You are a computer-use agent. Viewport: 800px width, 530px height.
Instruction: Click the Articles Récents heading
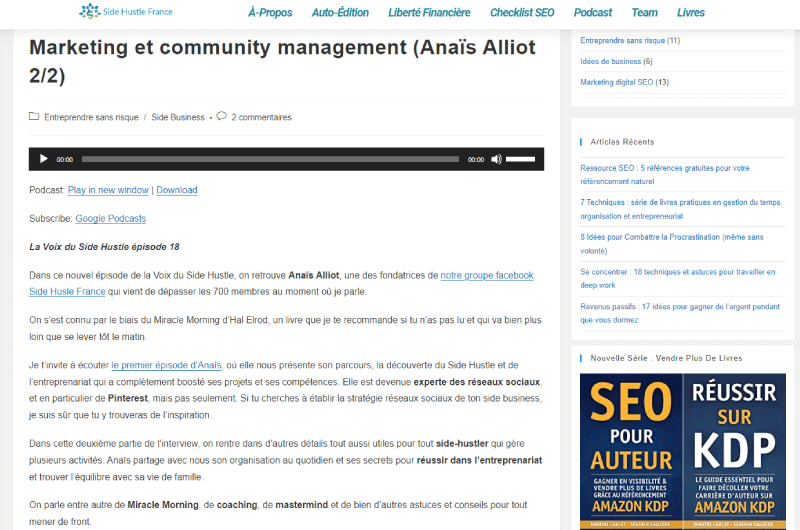(x=622, y=142)
